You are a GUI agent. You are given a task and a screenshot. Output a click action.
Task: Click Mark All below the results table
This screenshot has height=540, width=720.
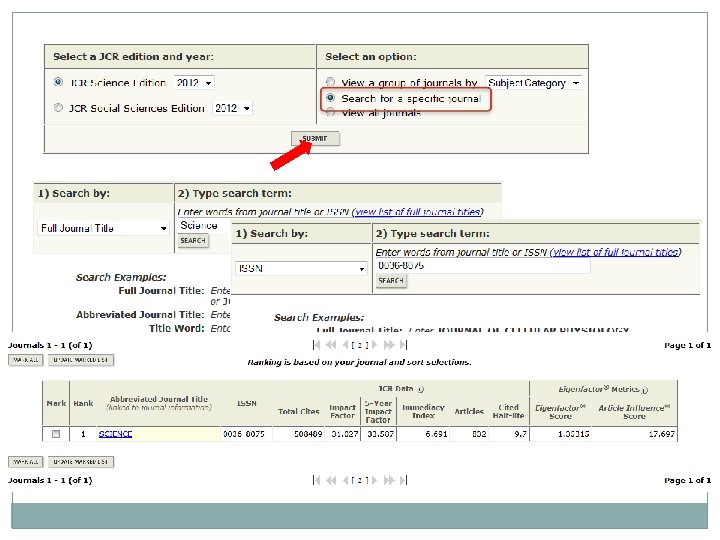coord(26,461)
